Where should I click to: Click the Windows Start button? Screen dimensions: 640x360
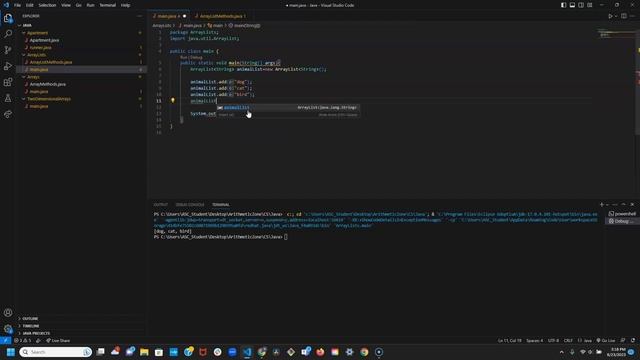pyautogui.click(x=11, y=352)
